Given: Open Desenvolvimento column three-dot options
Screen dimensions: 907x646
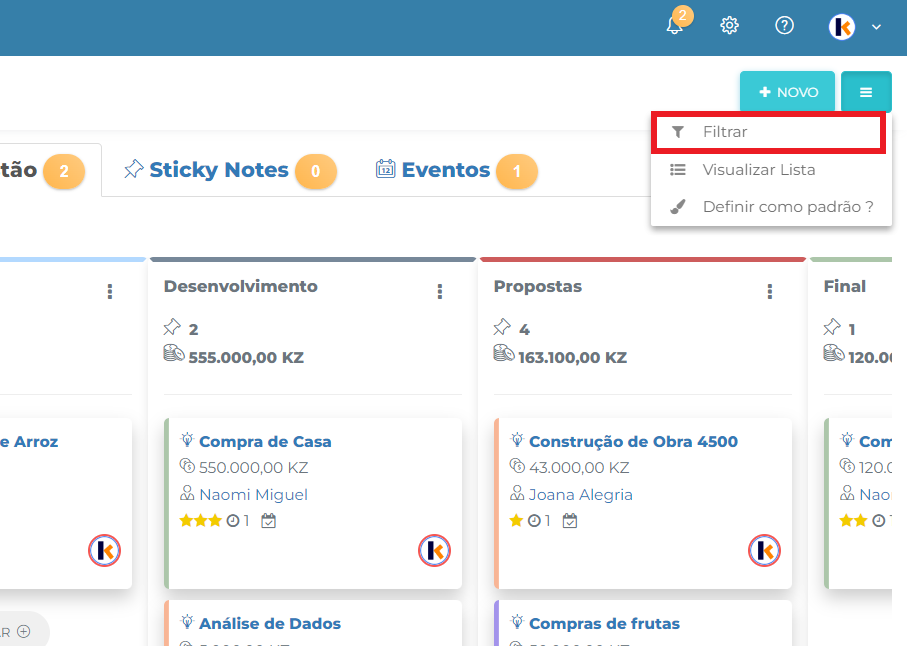Looking at the screenshot, I should coord(440,291).
